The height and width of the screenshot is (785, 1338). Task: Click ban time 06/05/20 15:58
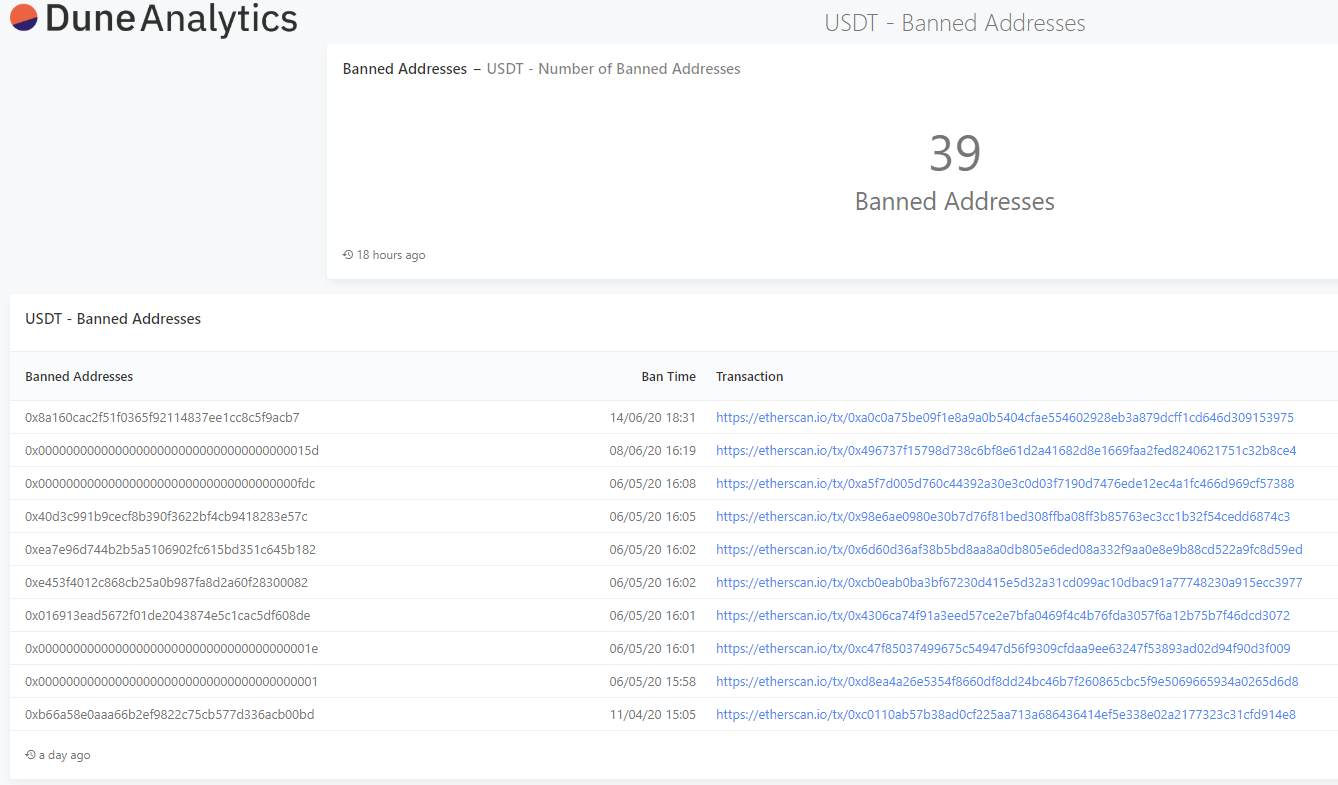pos(653,682)
